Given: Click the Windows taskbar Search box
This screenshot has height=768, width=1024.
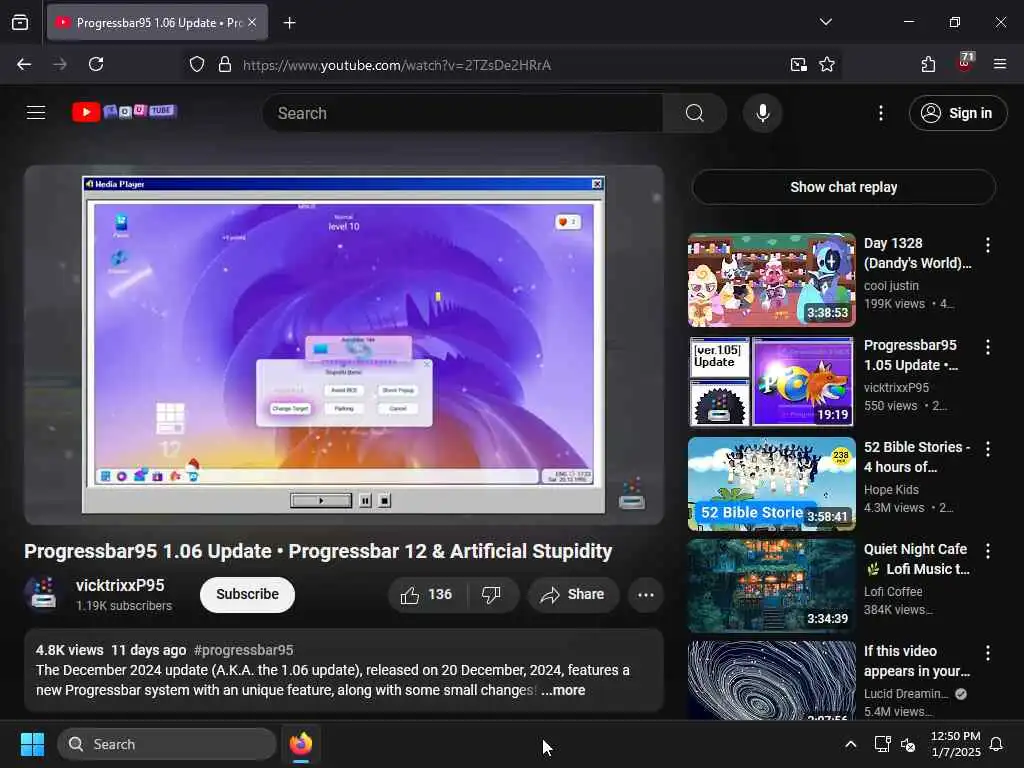Looking at the screenshot, I should pos(167,744).
